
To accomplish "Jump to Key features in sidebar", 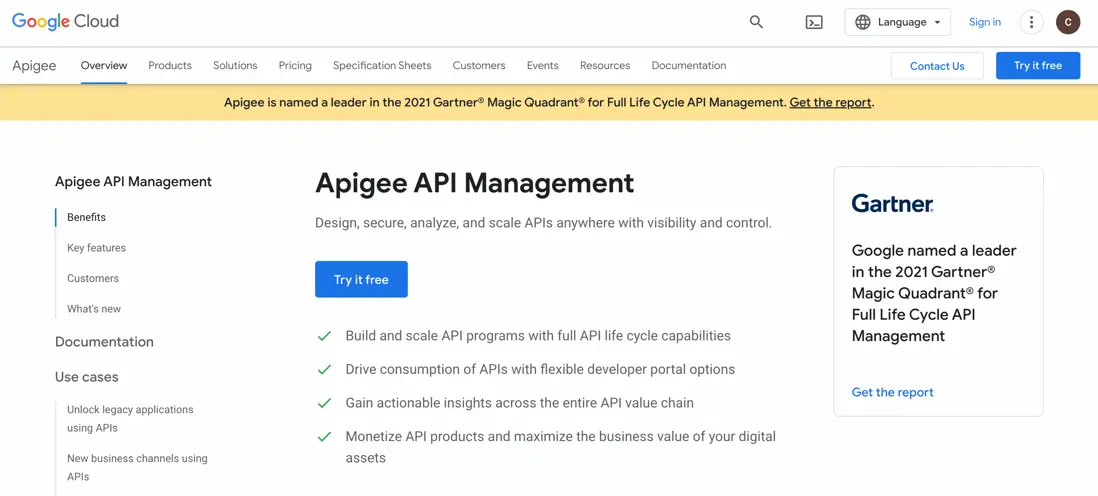I will (x=97, y=248).
